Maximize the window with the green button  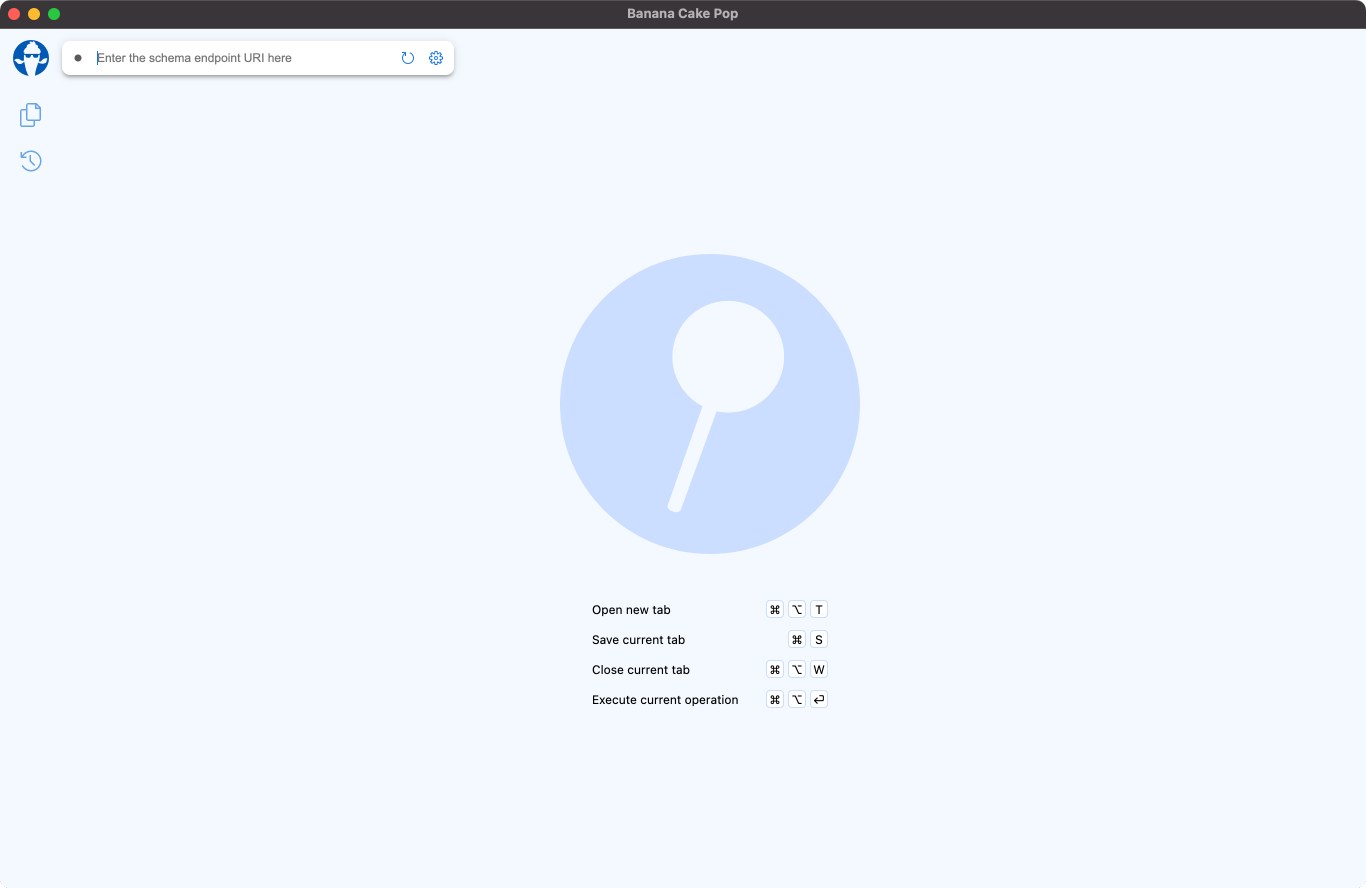point(54,14)
